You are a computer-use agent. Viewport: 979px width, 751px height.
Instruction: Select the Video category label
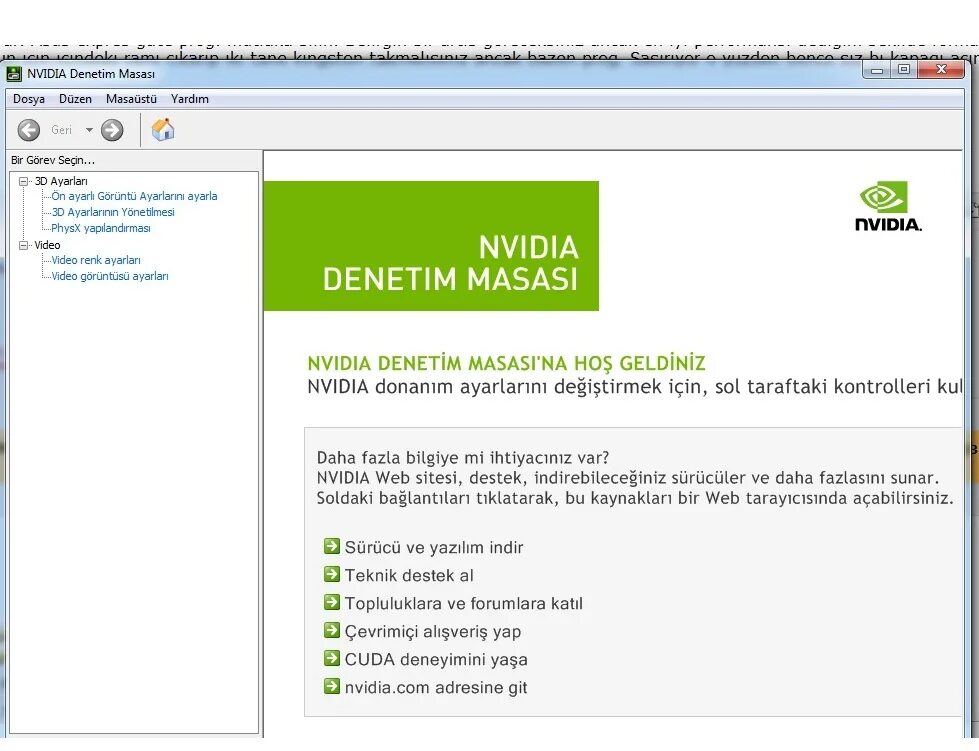(47, 245)
